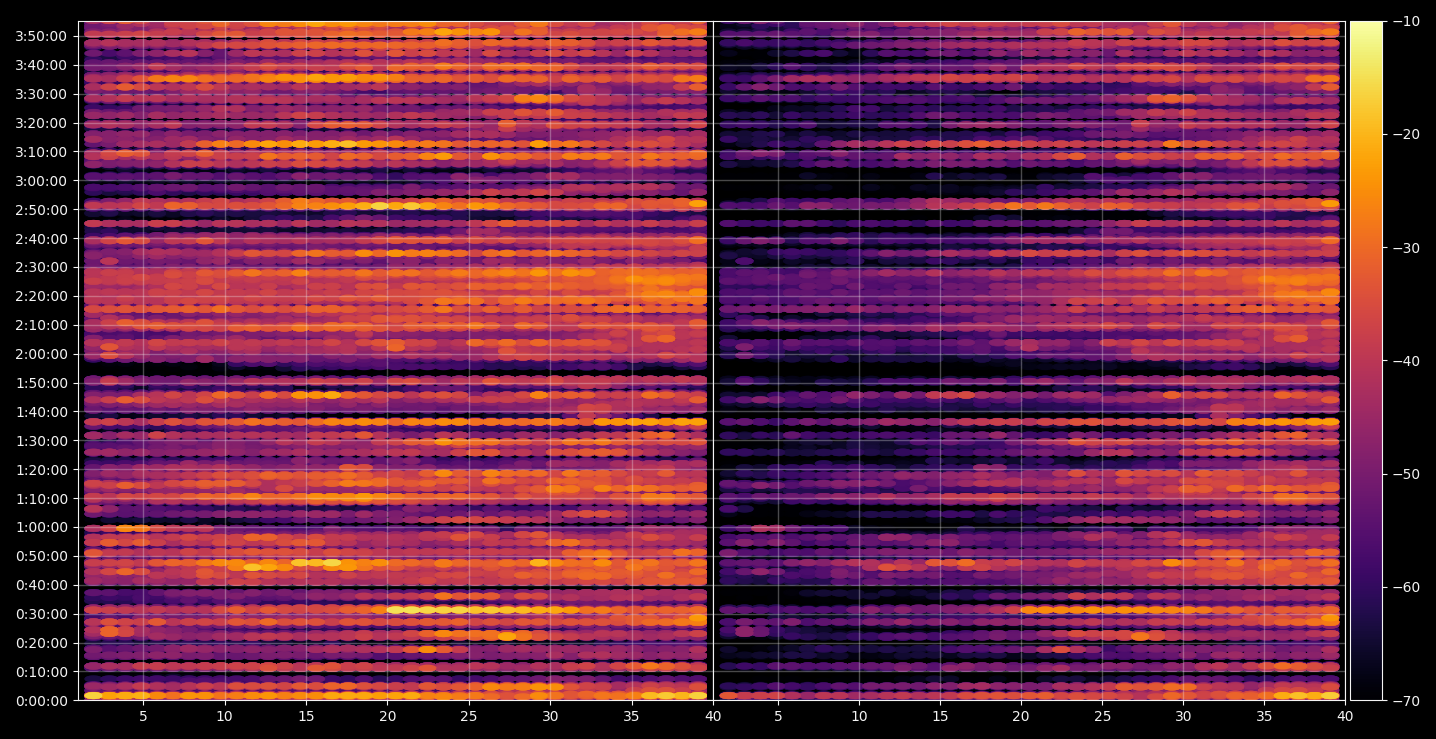Click x-axis label 5 under right heatmap
The image size is (1436, 739).
pyautogui.click(x=777, y=716)
